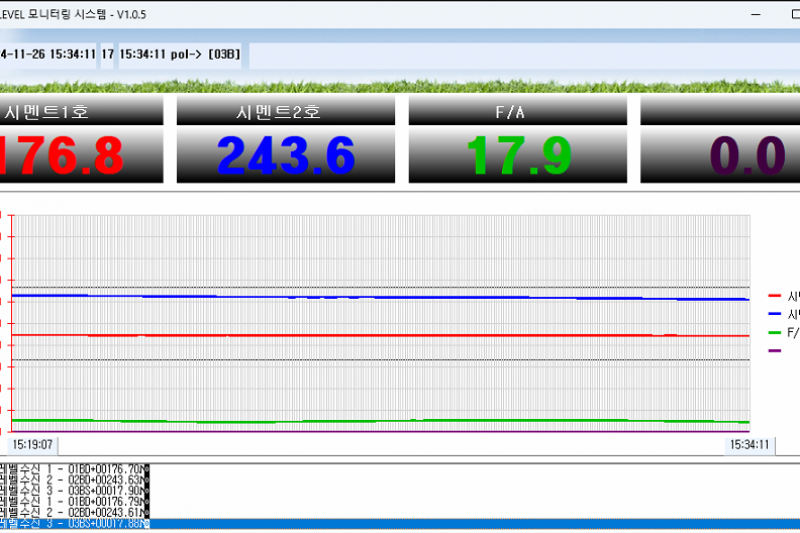
Task: Click the 15:34:11 chart end time label
Action: [x=749, y=445]
